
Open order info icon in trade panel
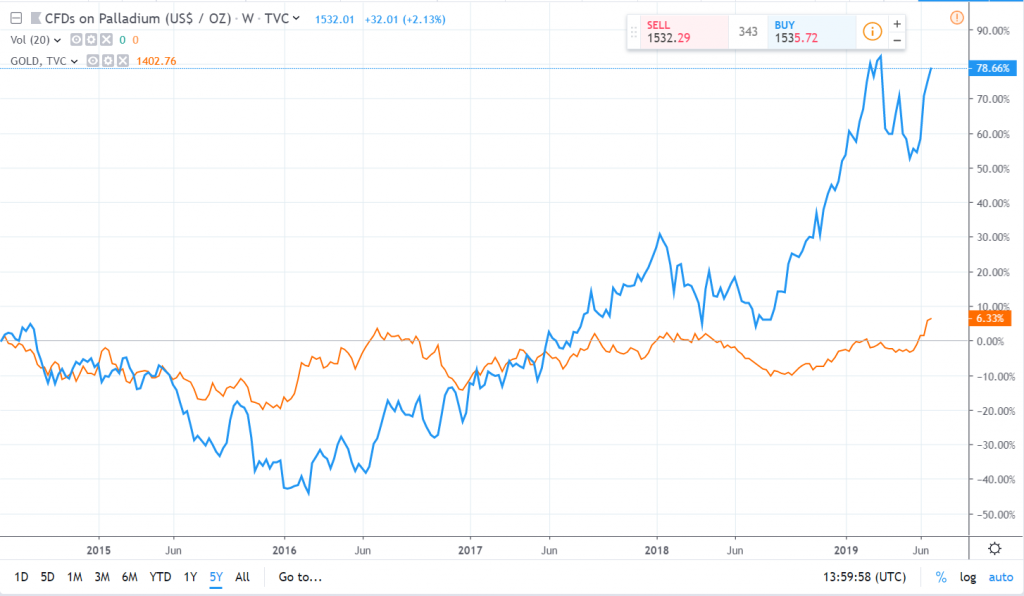click(871, 32)
